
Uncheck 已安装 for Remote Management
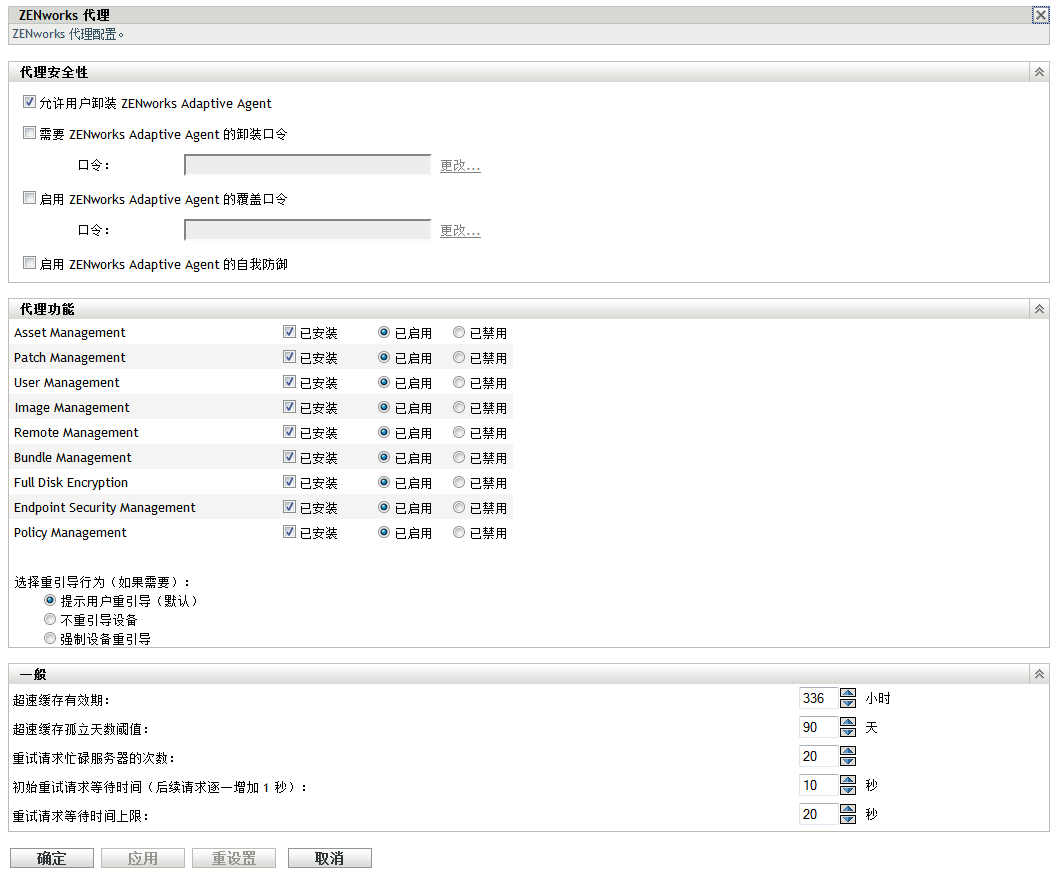[289, 431]
